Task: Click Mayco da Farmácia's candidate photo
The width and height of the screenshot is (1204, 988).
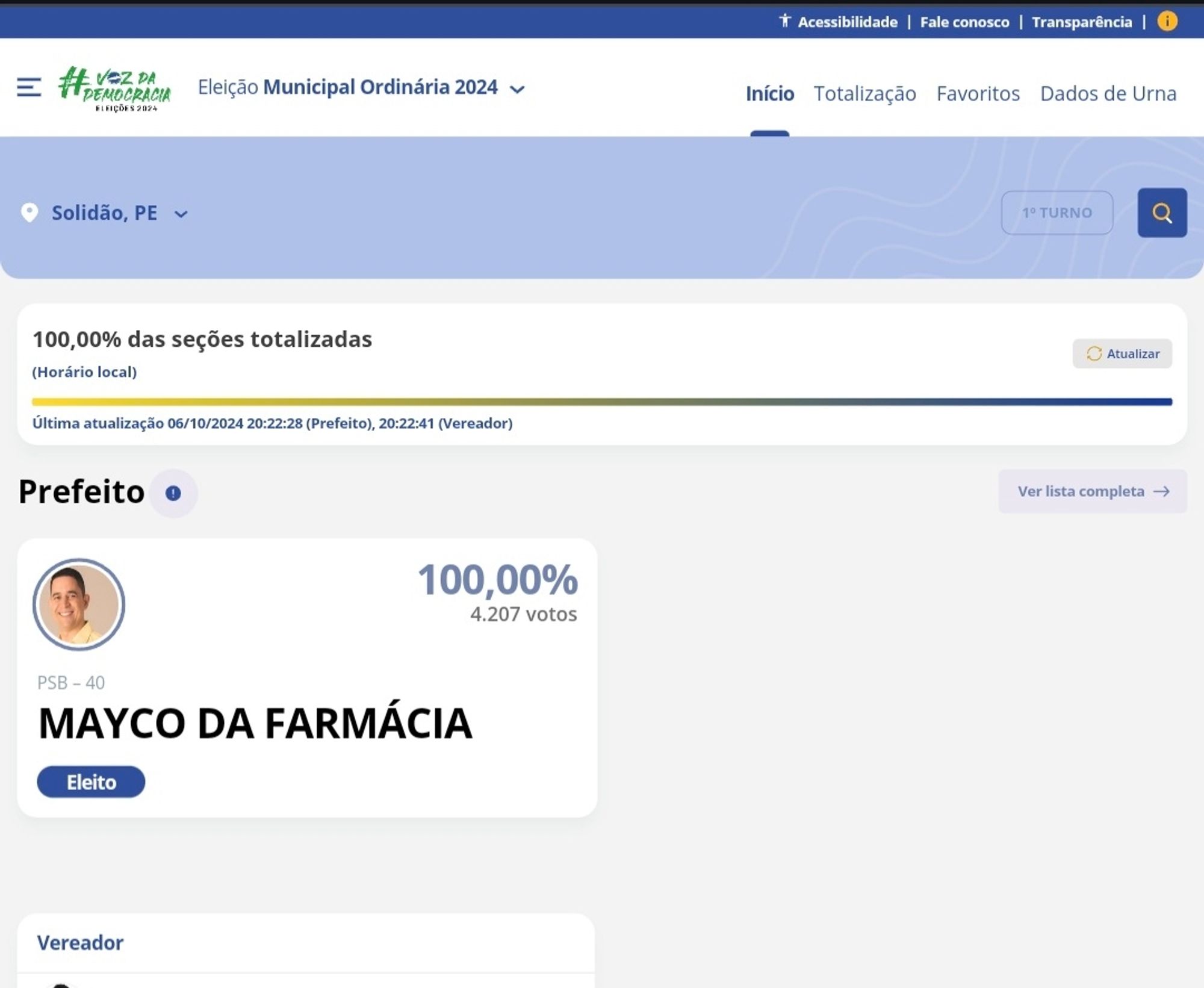Action: [x=79, y=604]
